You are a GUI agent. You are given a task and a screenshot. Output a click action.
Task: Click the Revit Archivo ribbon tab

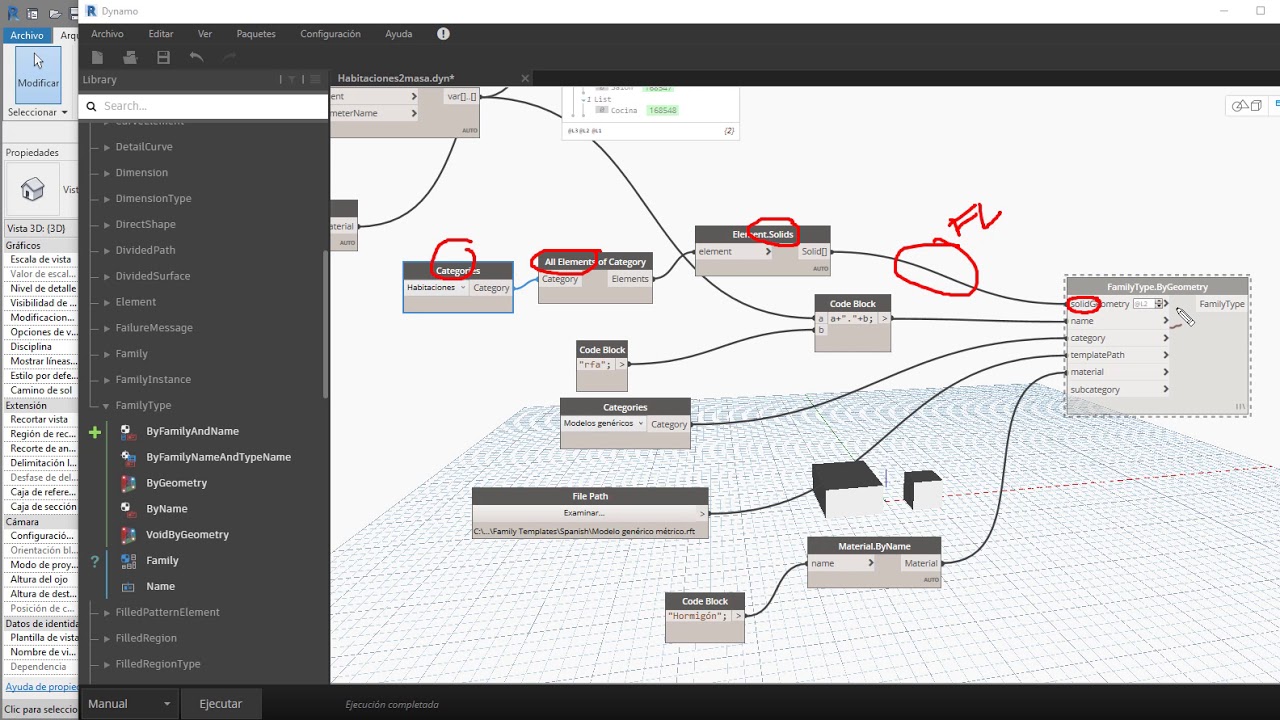coord(27,35)
